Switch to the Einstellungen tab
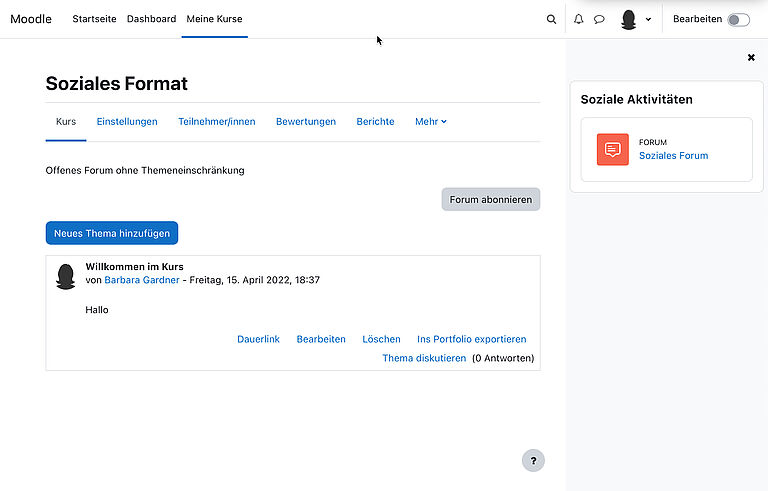Viewport: 768px width, 491px height. point(127,122)
